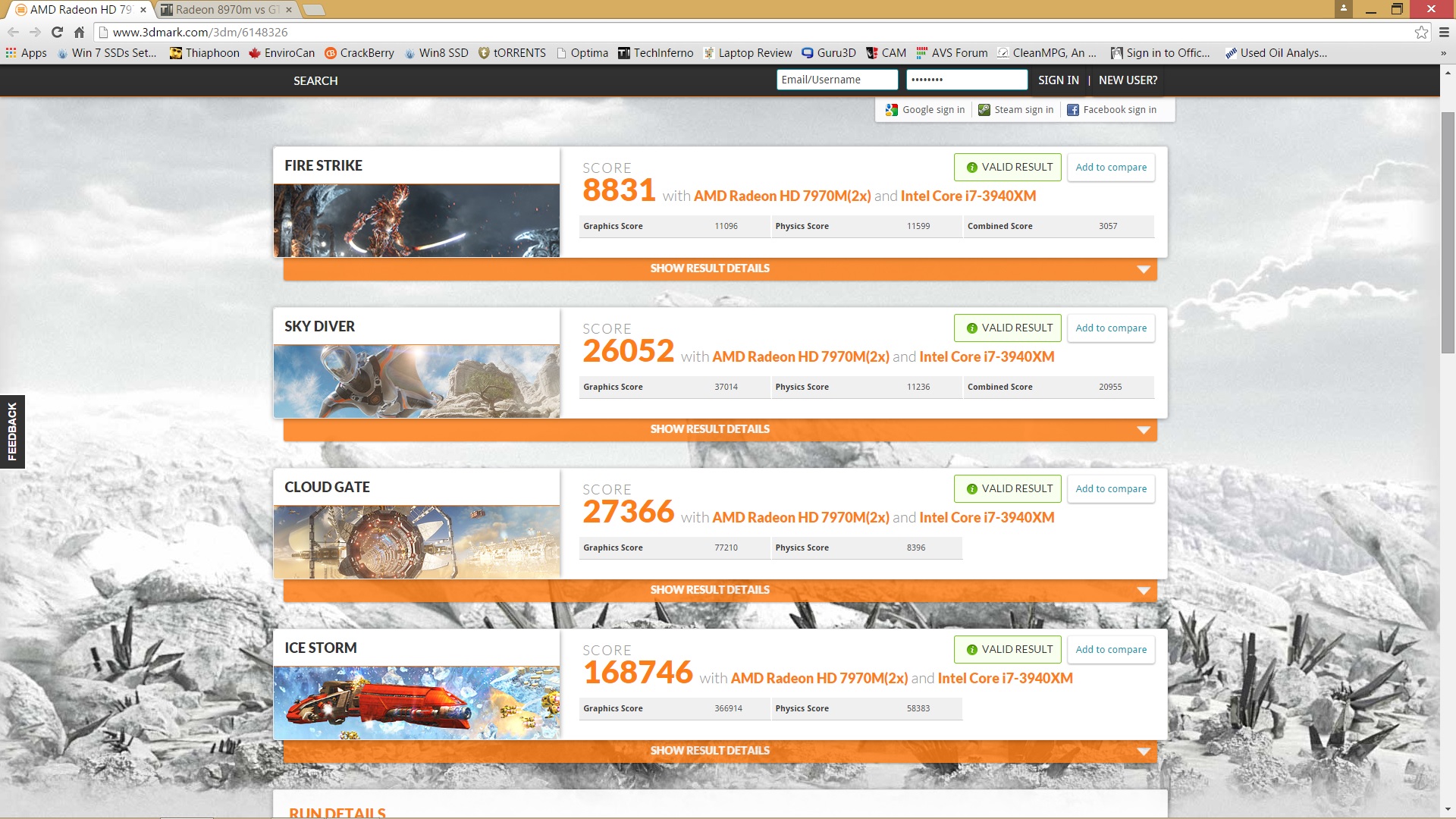Click Fire Strike VALID RESULT badge

(x=1008, y=168)
